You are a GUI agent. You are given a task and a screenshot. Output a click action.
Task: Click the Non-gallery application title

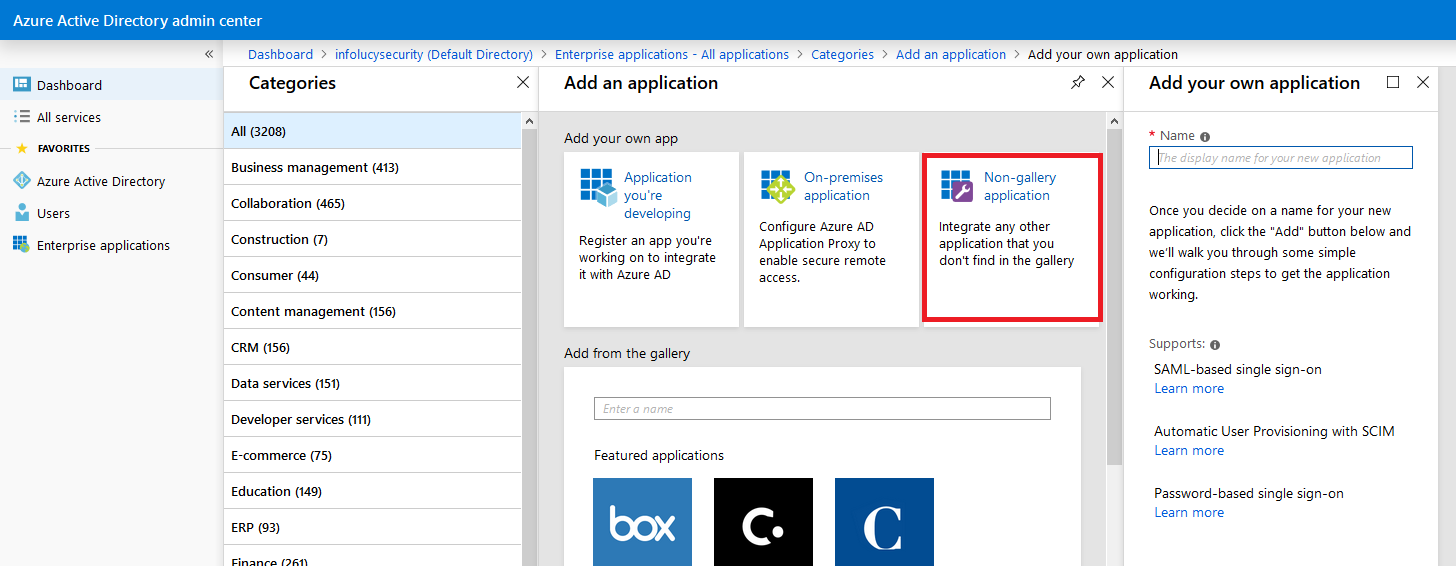point(1020,186)
